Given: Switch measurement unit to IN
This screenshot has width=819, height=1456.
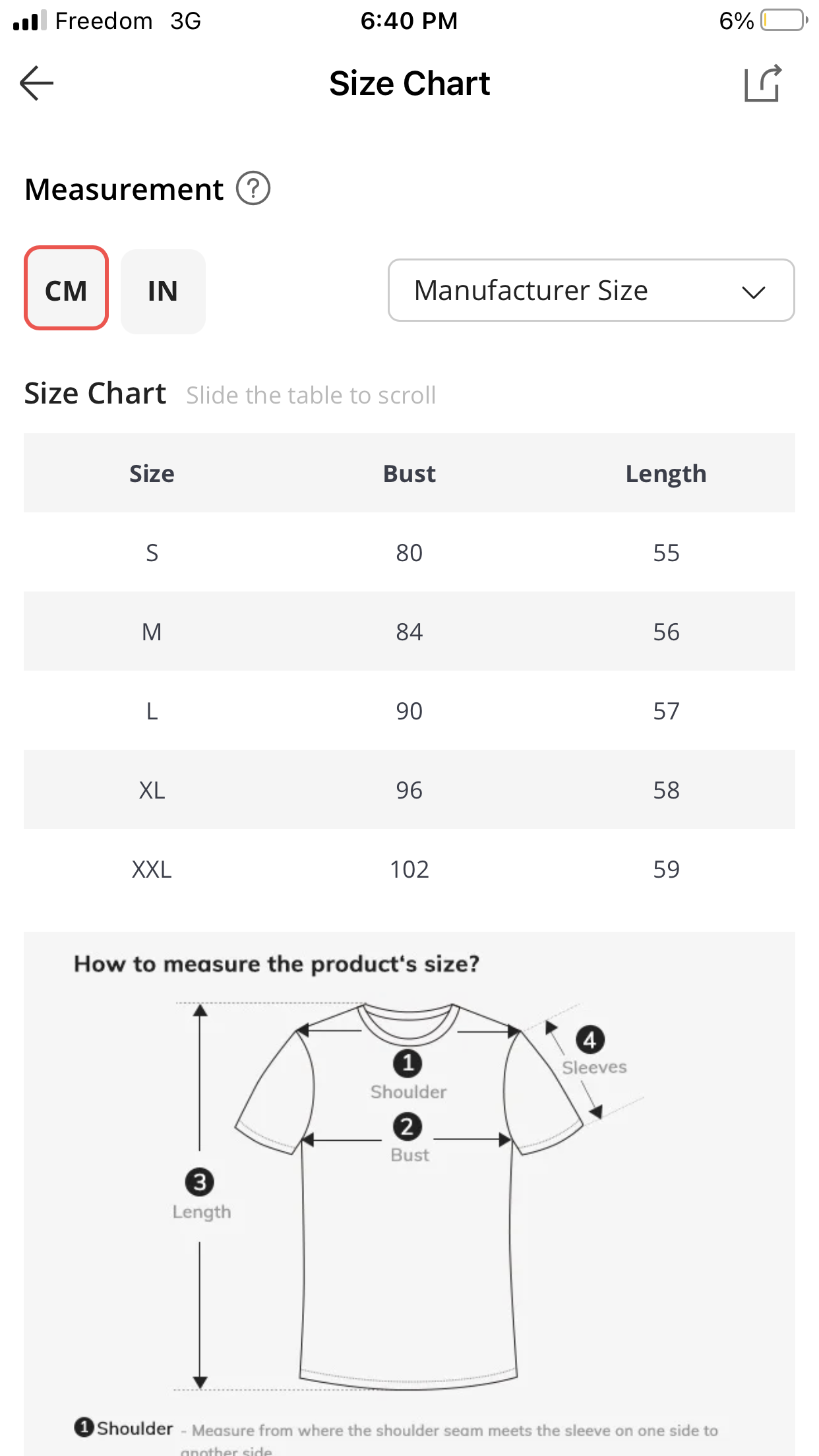Looking at the screenshot, I should (163, 291).
